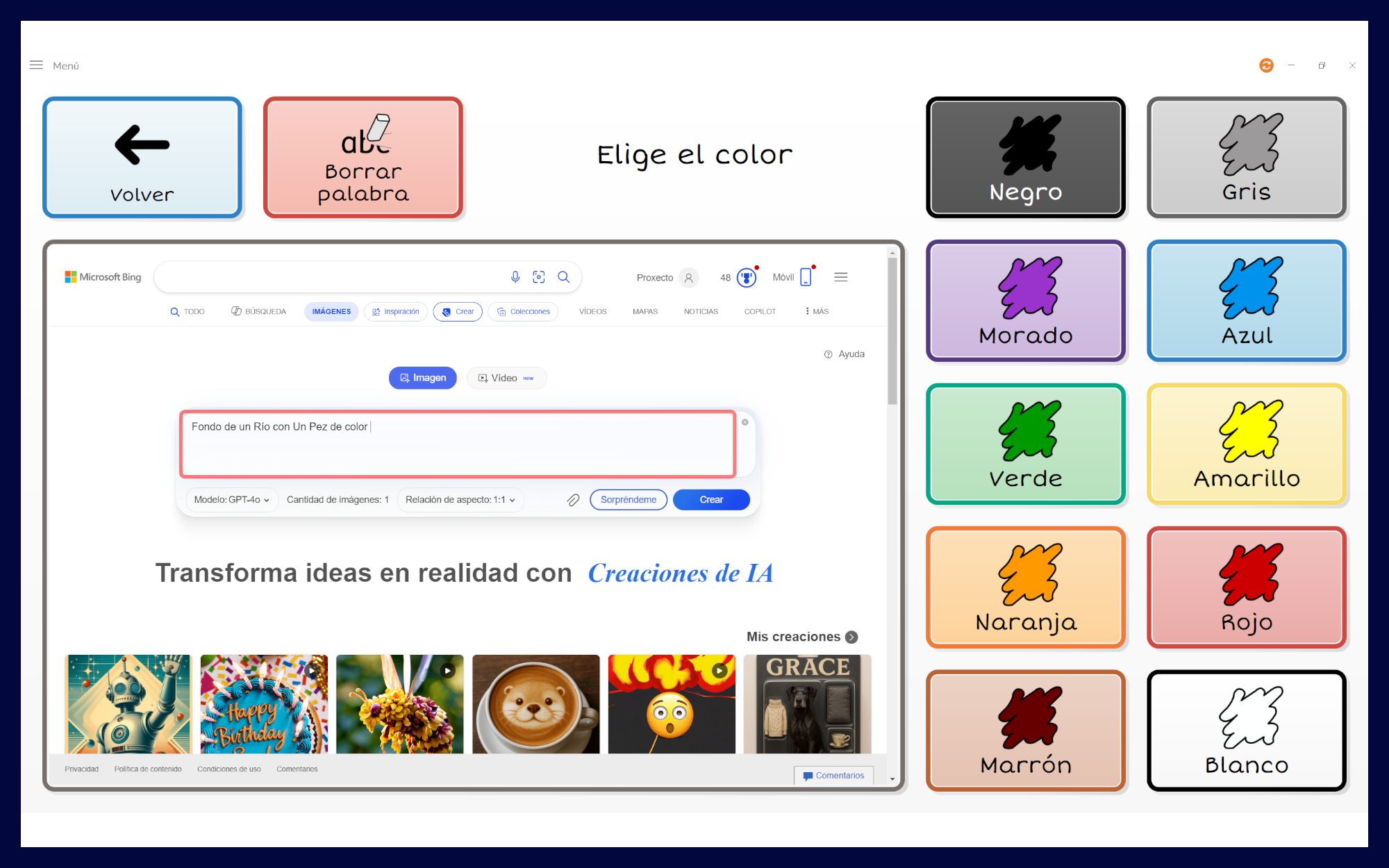Click the Crear button to generate image
The width and height of the screenshot is (1389, 868).
pyautogui.click(x=710, y=499)
